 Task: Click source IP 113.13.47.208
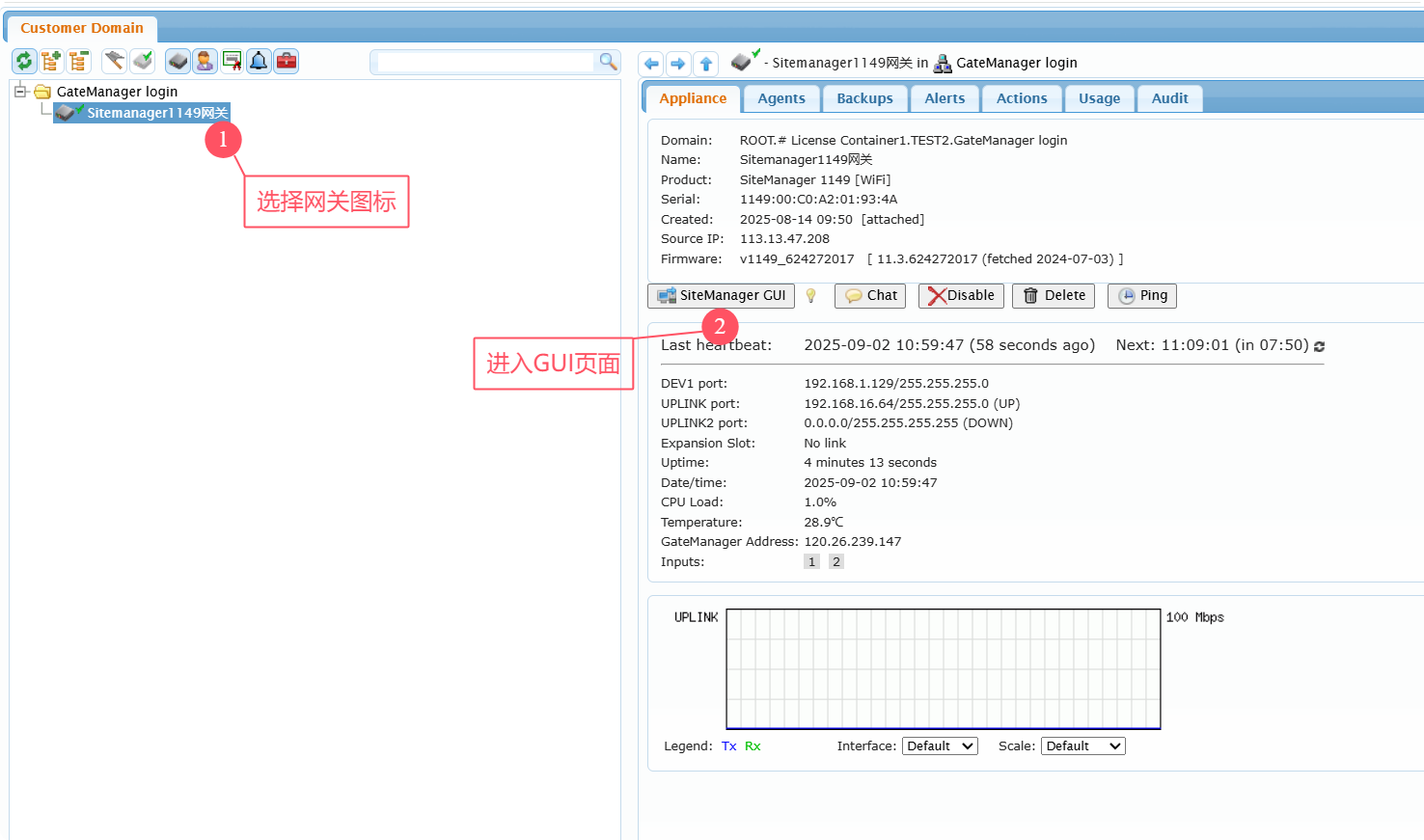(784, 239)
